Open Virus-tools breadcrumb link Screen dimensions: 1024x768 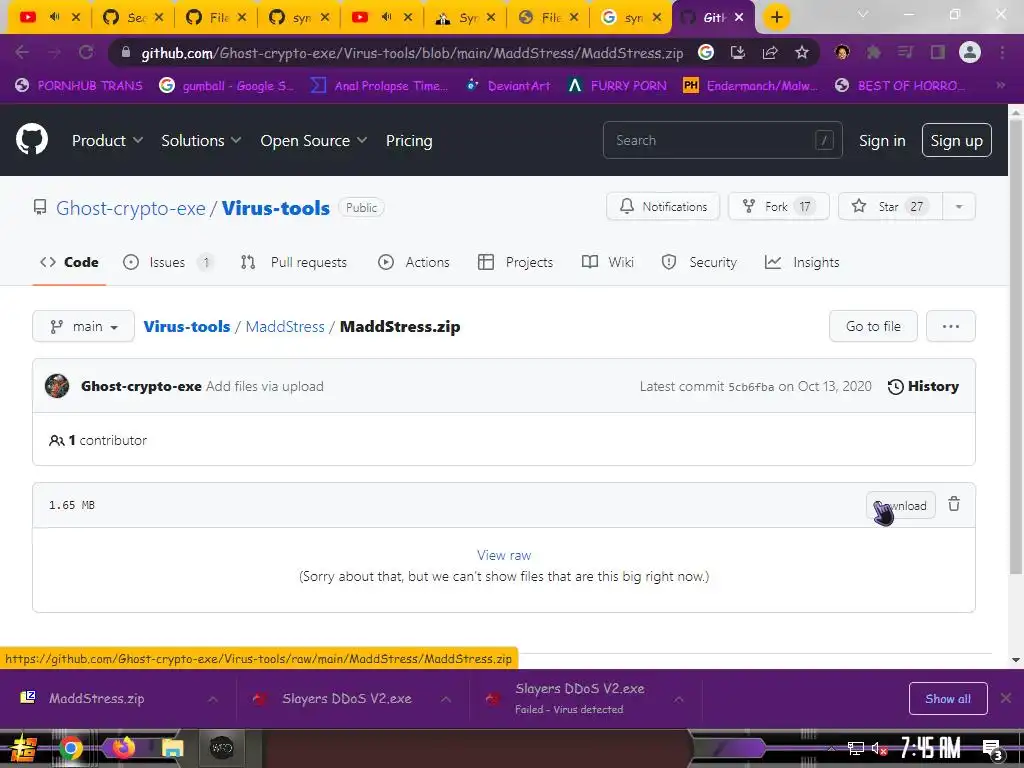point(187,327)
